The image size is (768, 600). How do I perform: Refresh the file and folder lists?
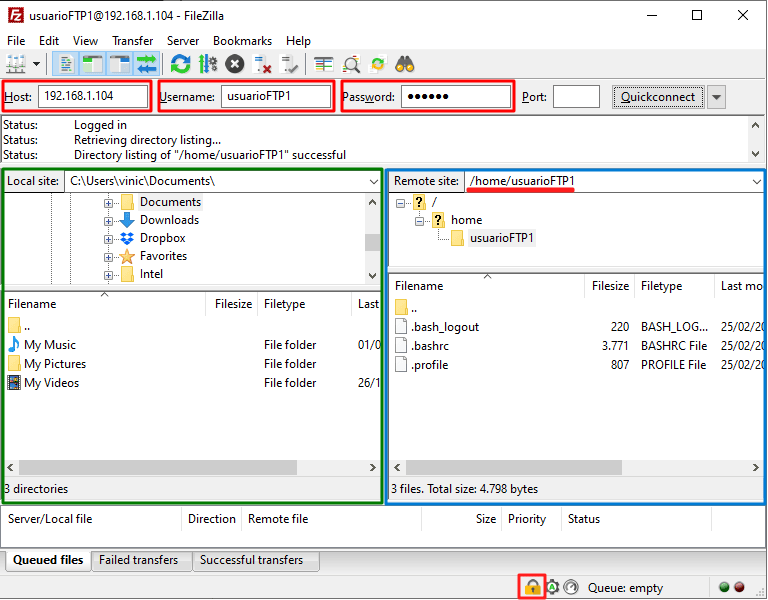coord(180,64)
